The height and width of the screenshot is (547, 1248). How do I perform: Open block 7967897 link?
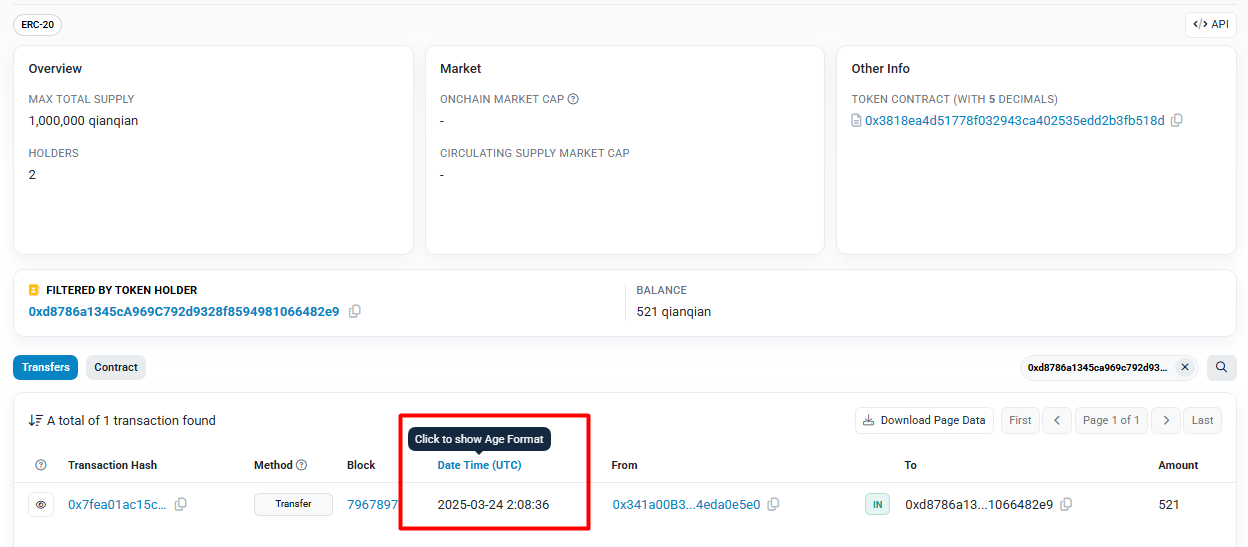(372, 504)
